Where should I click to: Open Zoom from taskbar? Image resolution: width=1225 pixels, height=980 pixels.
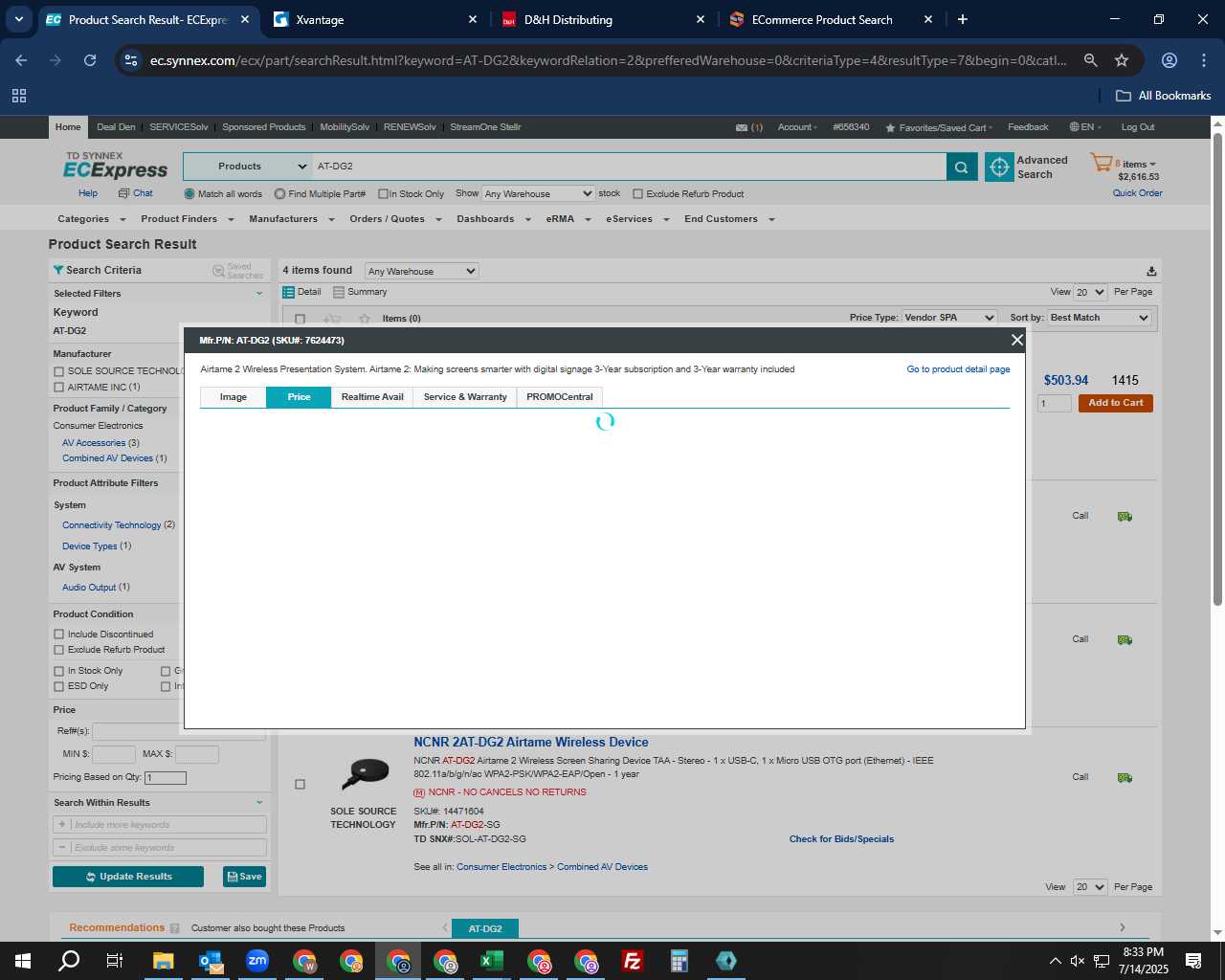point(256,961)
